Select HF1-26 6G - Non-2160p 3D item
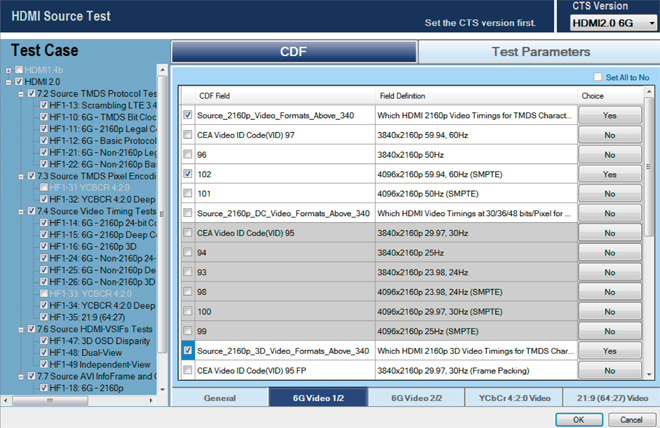Viewport: 660px width, 428px height. coord(102,282)
